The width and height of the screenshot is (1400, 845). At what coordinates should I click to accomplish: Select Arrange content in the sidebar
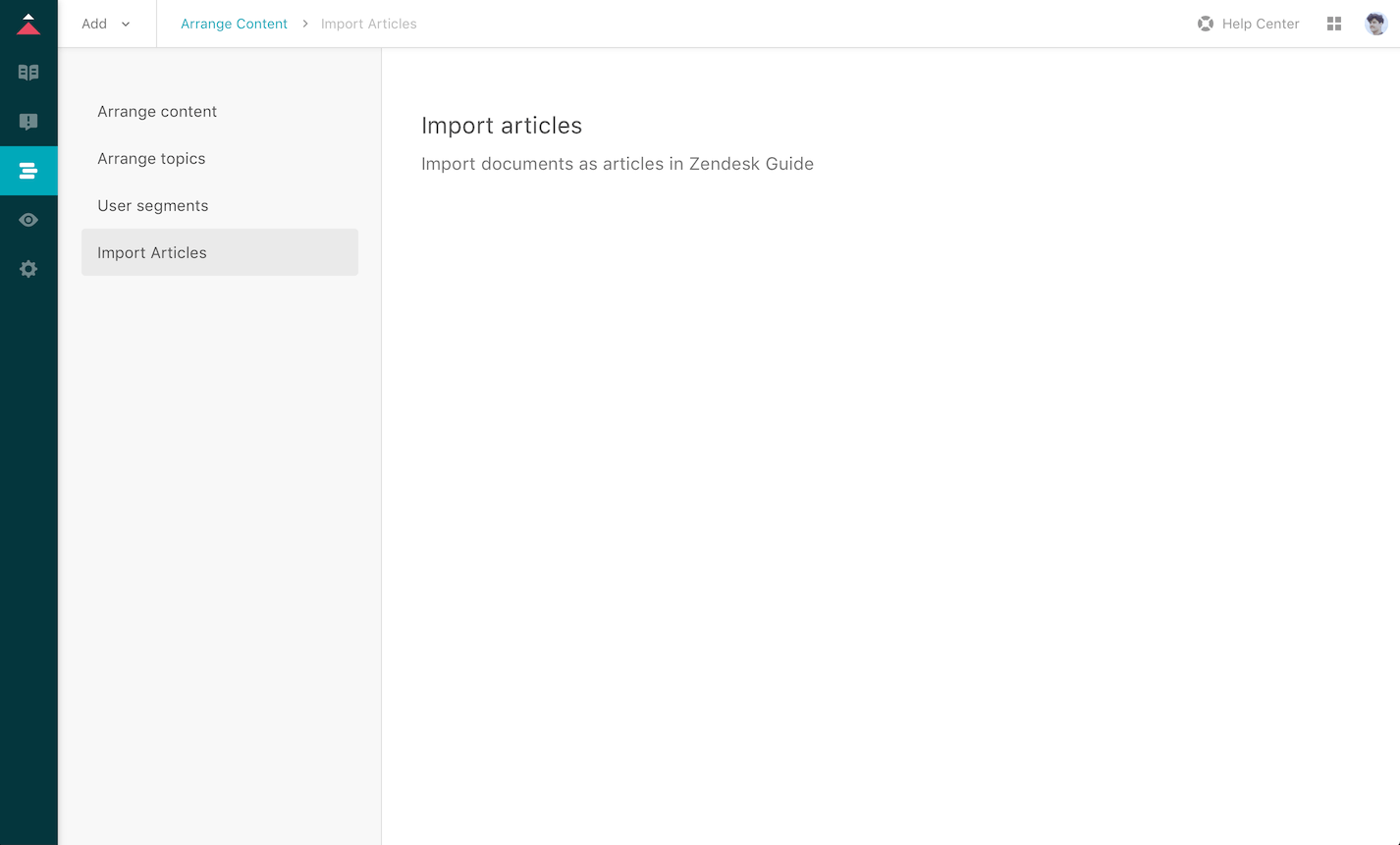coord(157,112)
